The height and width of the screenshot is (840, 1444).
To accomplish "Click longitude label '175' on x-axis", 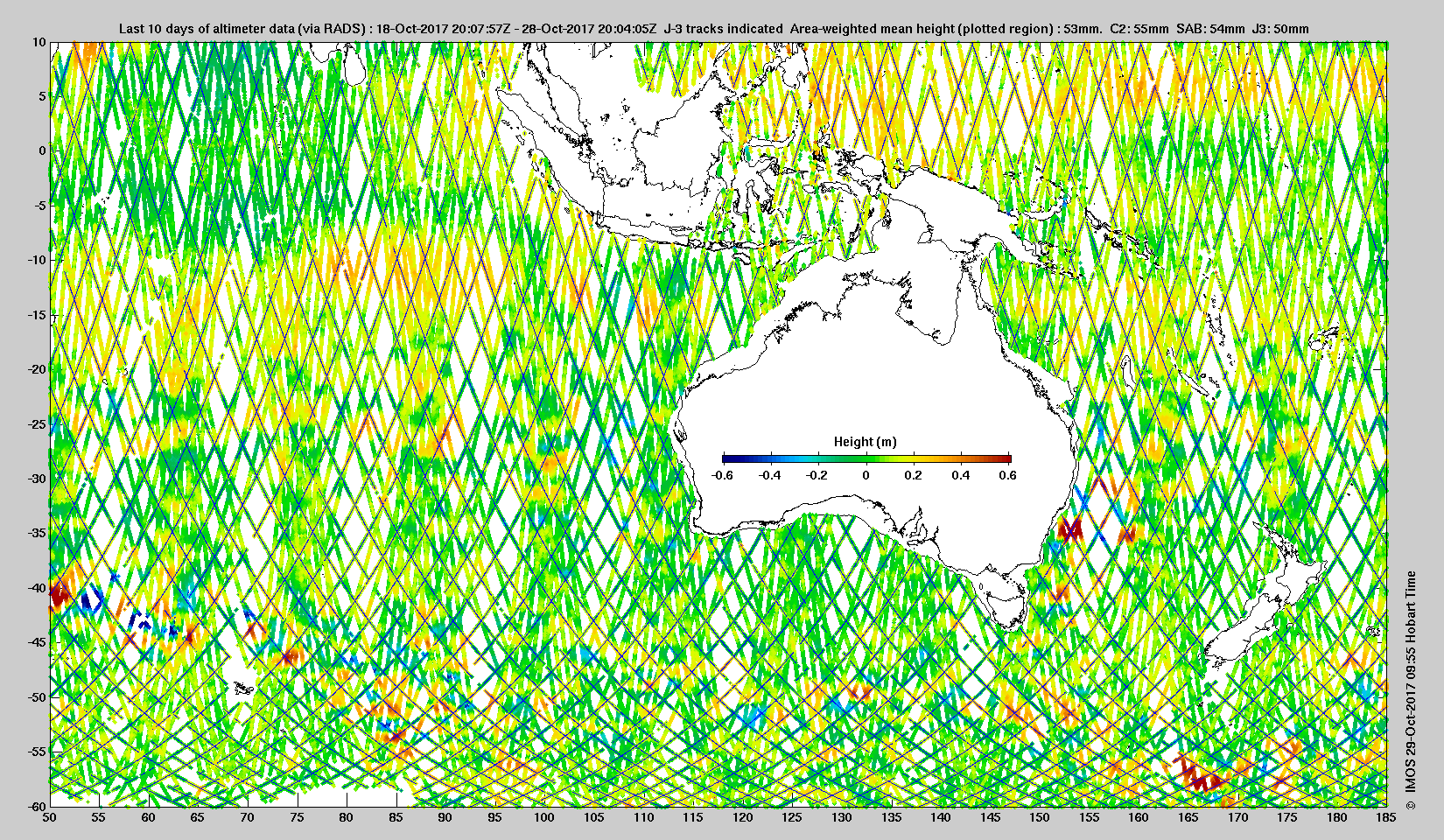I will click(1287, 817).
